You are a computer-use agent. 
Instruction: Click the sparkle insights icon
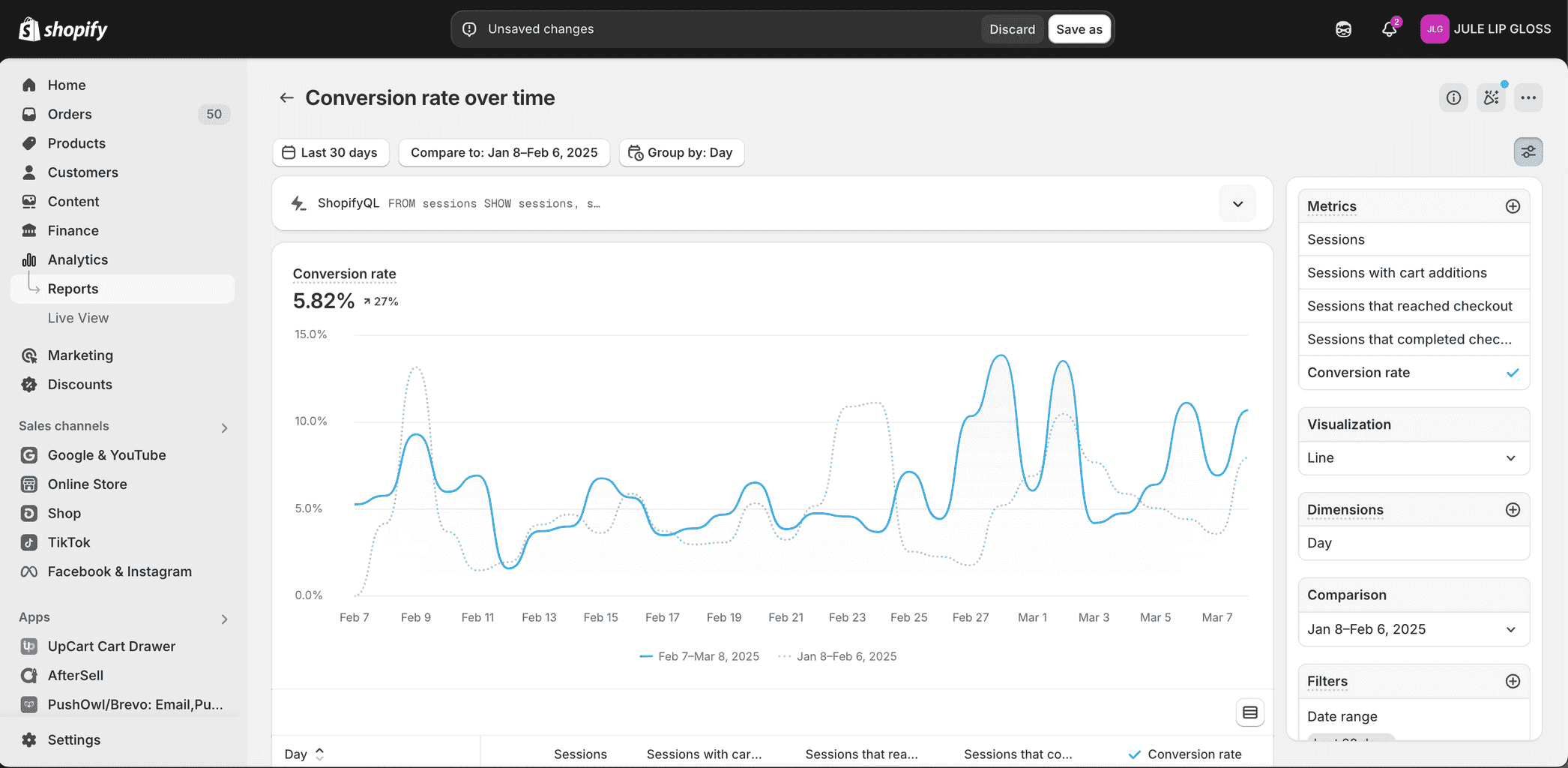1491,97
